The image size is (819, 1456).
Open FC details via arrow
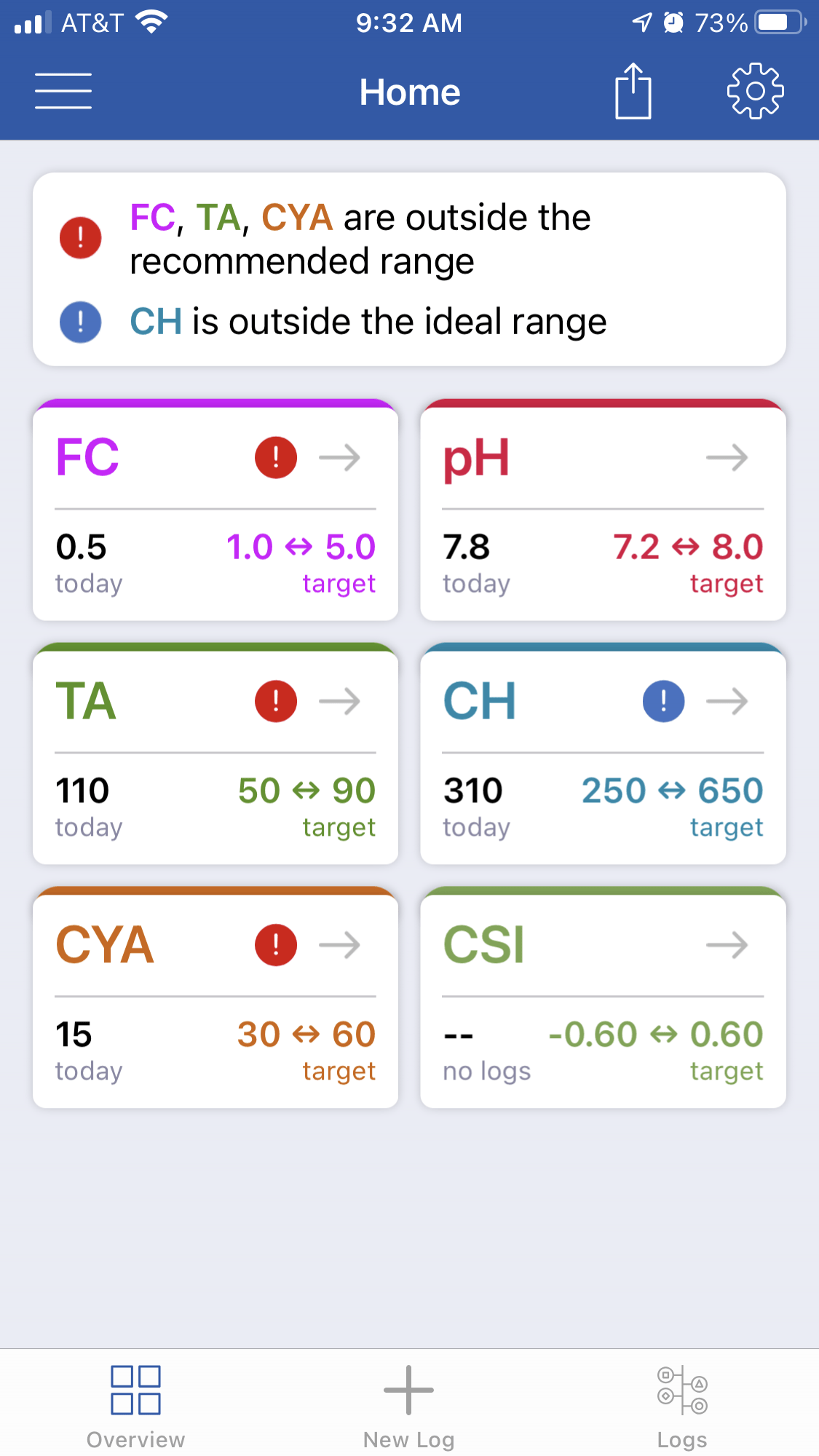click(x=340, y=458)
